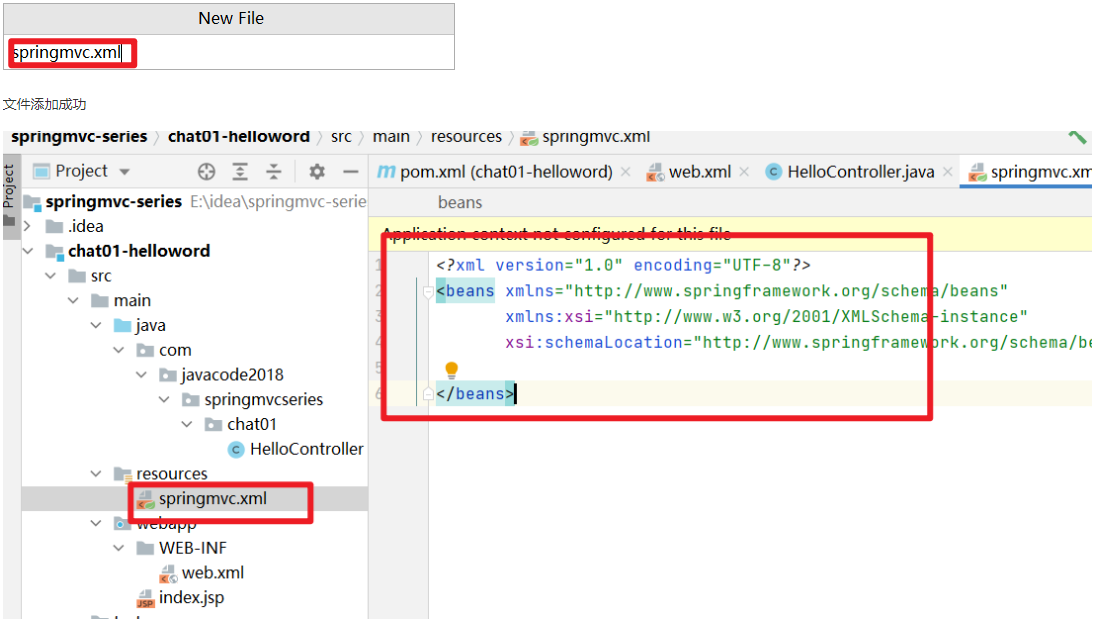Click the yellow light bulb intention icon
The image size is (1099, 621).
[x=451, y=370]
